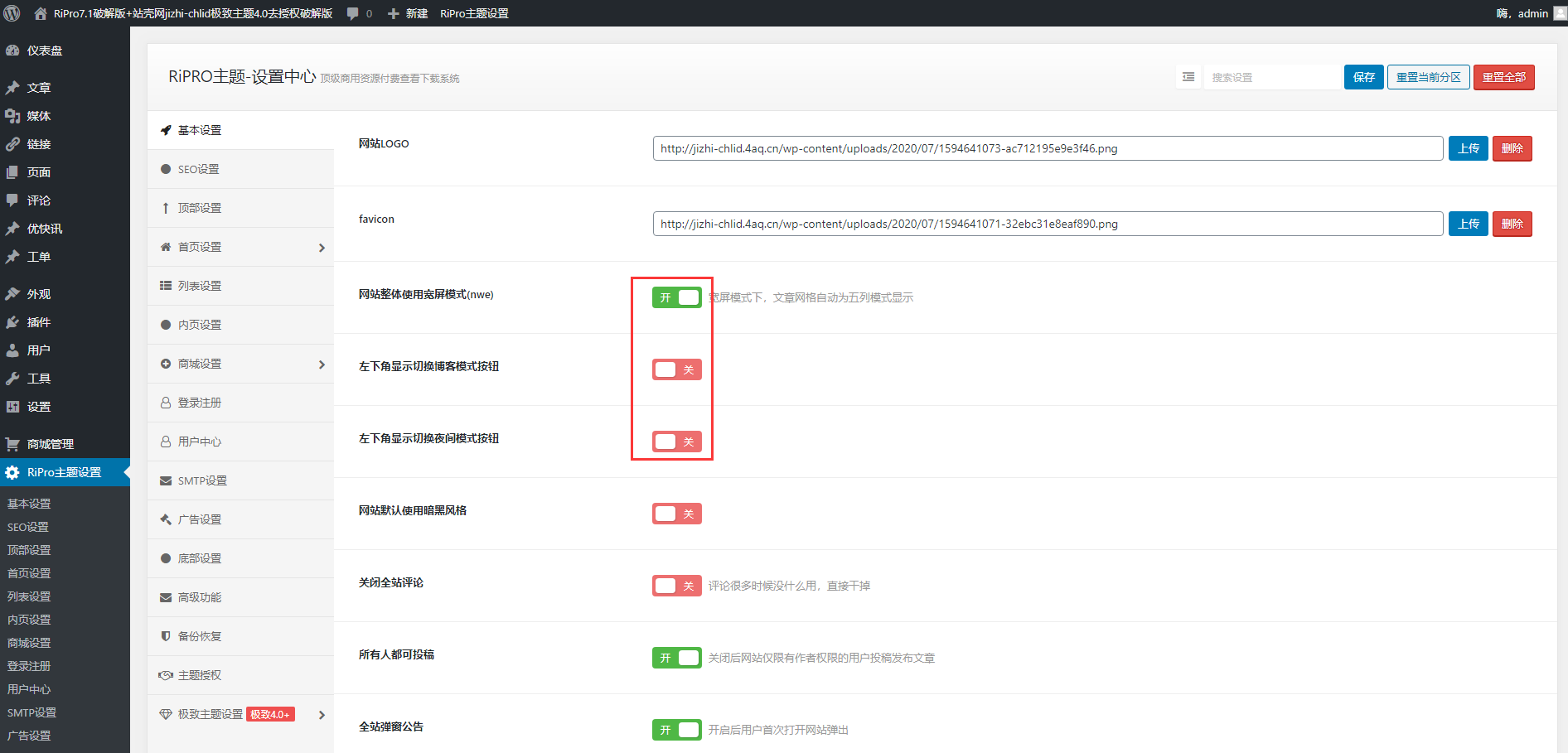
Task: Select 评论 in the WordPress sidebar
Action: pos(38,200)
